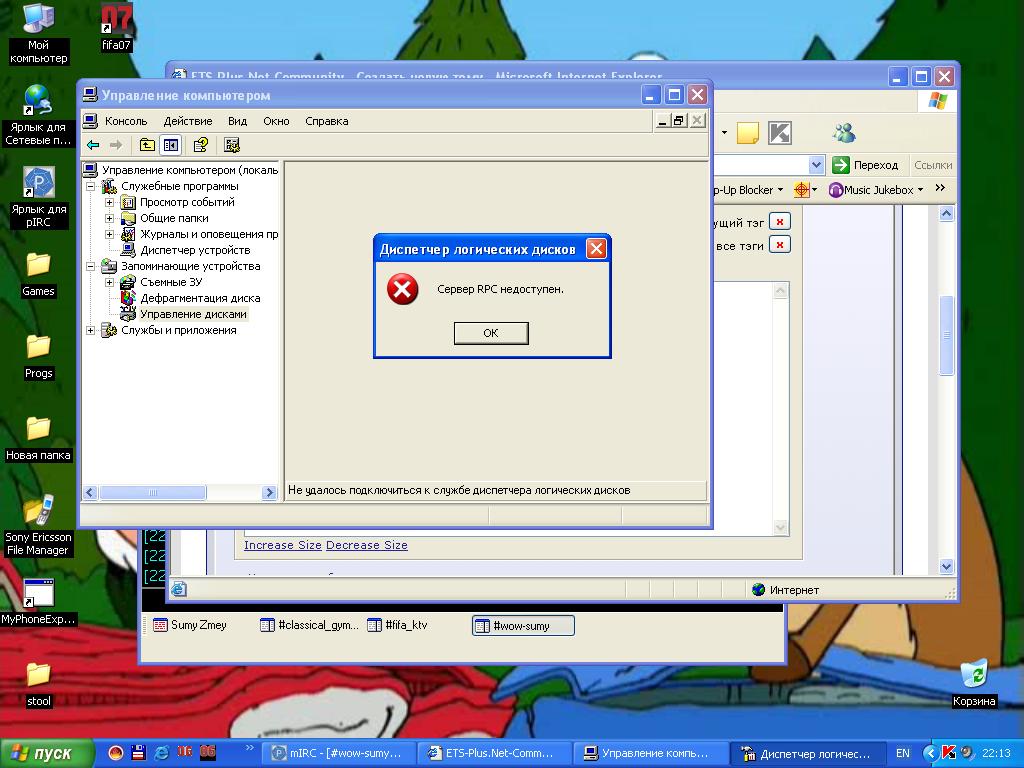This screenshot has height=768, width=1024.
Task: Click the Up one level folder icon
Action: [x=147, y=145]
